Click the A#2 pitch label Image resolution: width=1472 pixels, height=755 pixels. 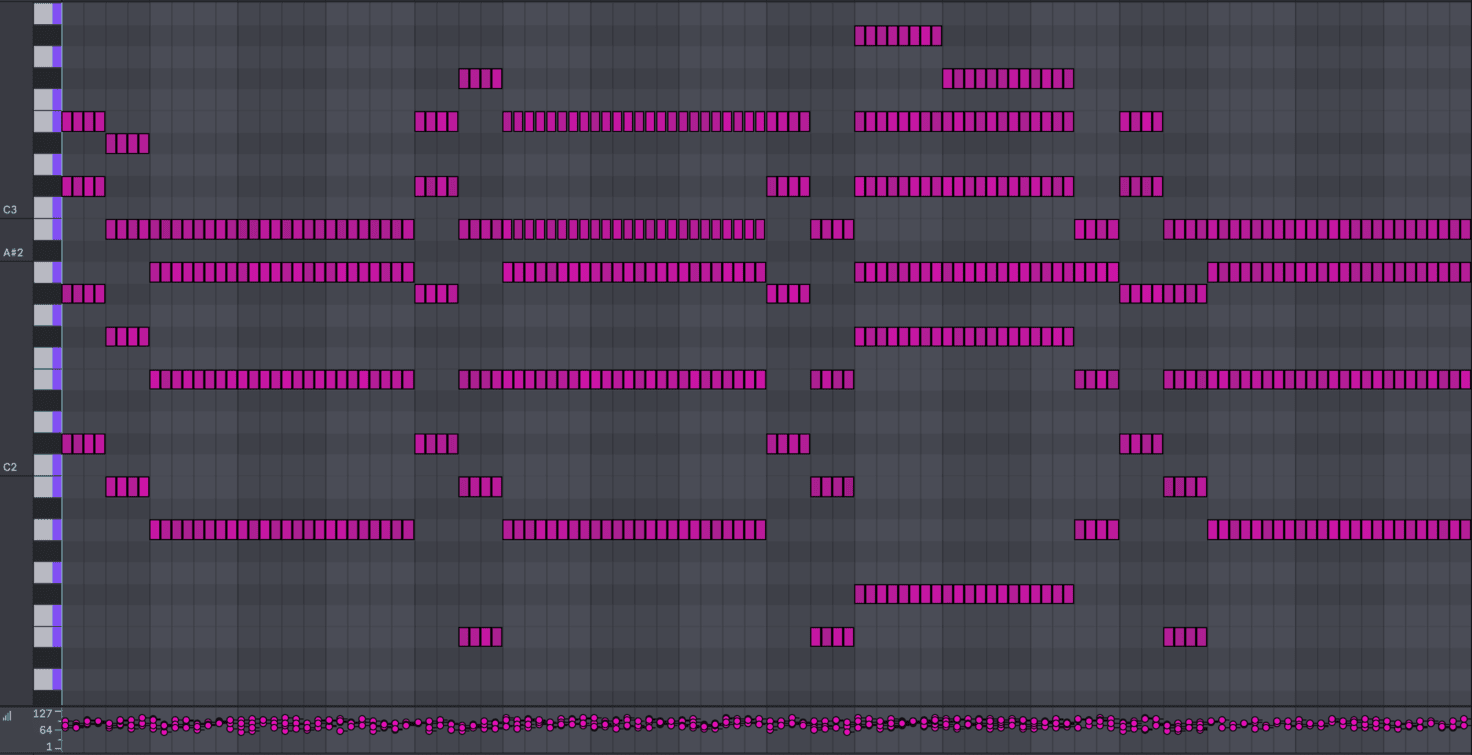[x=13, y=252]
